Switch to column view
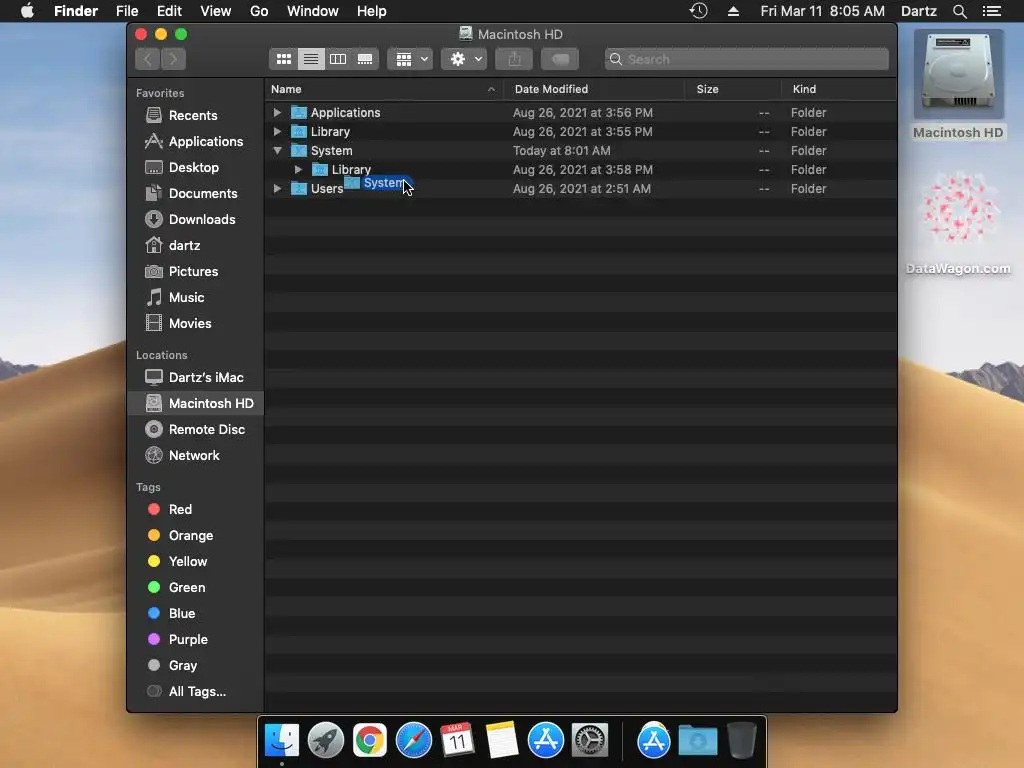The width and height of the screenshot is (1024, 768). coord(338,59)
